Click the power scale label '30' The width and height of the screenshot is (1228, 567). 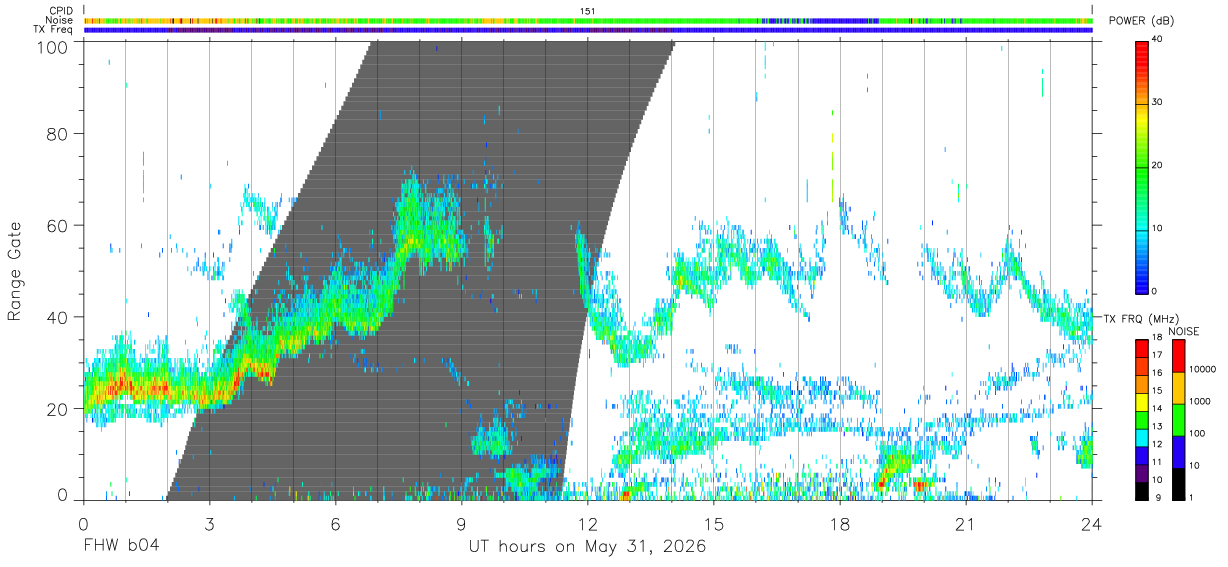[x=1159, y=102]
